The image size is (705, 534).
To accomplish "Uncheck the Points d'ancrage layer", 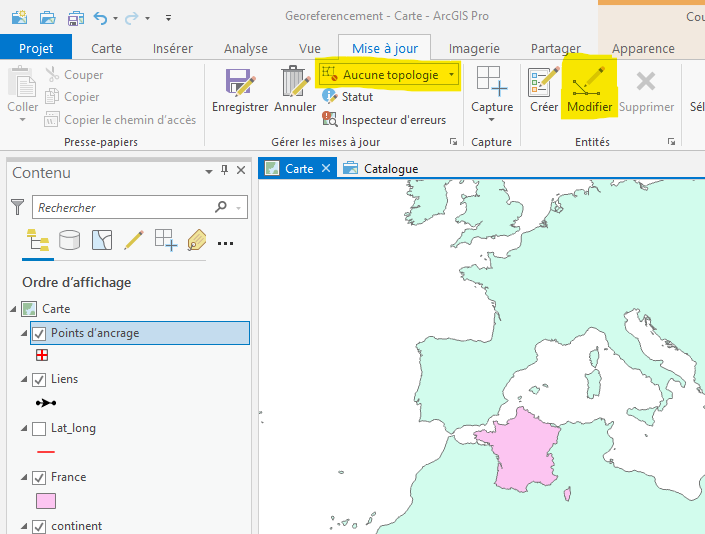I will [x=40, y=333].
